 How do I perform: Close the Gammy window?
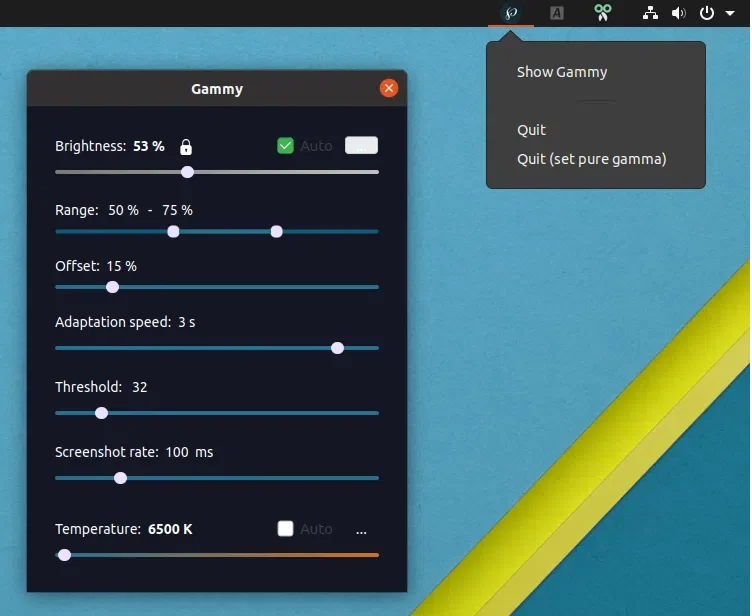coord(388,88)
